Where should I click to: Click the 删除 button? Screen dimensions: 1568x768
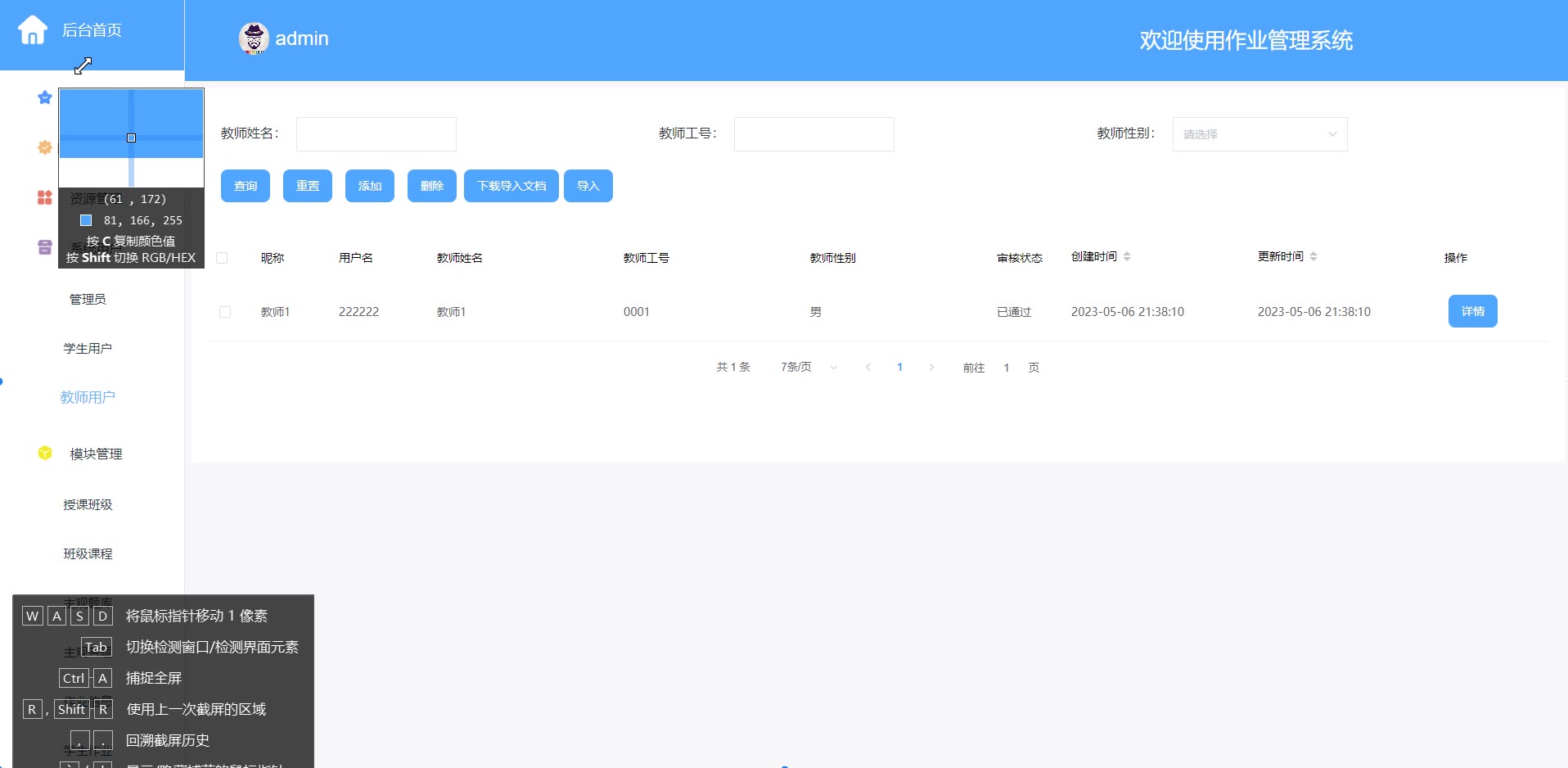[432, 186]
